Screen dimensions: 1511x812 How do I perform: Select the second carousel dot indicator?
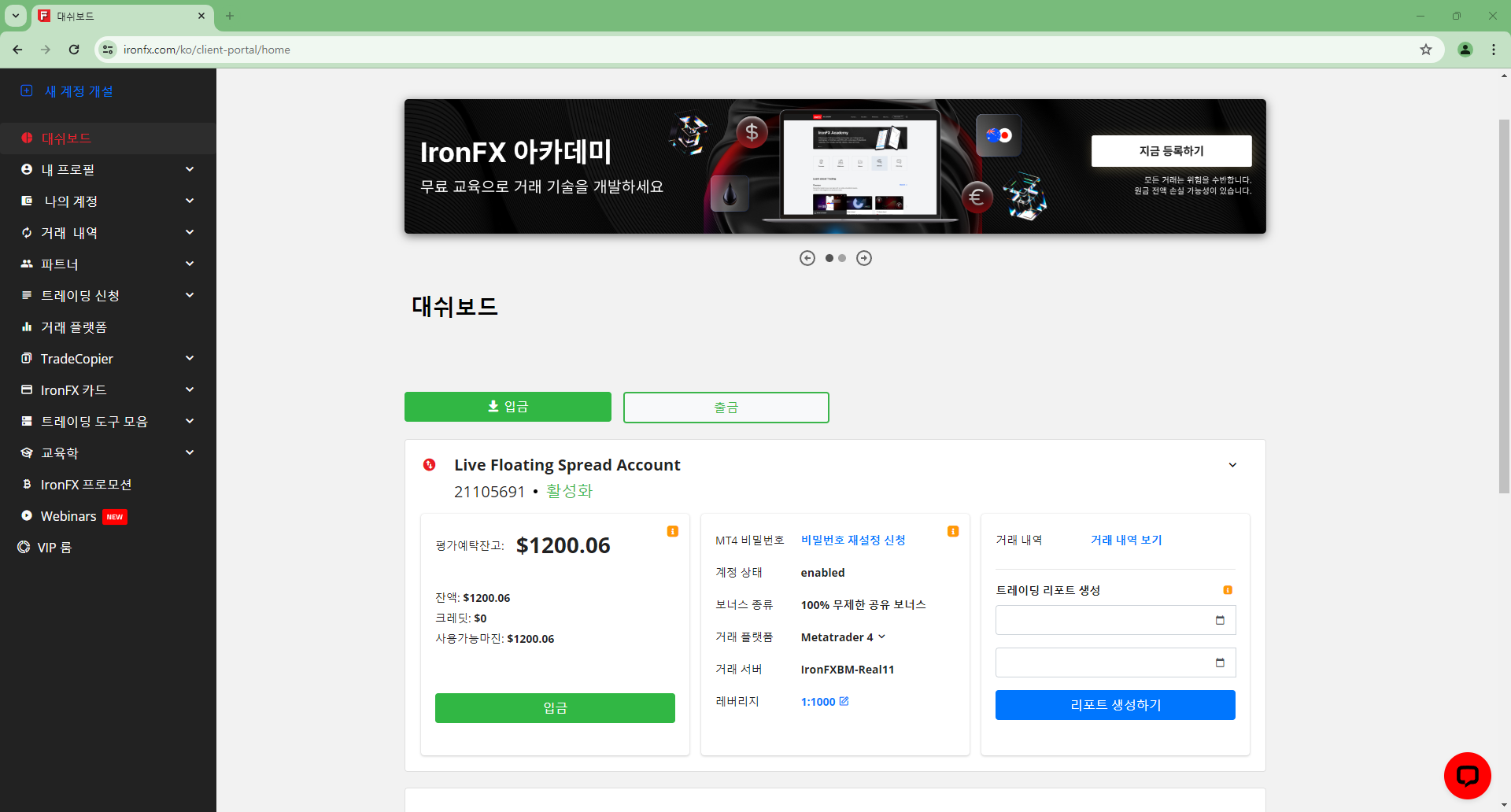coord(841,257)
